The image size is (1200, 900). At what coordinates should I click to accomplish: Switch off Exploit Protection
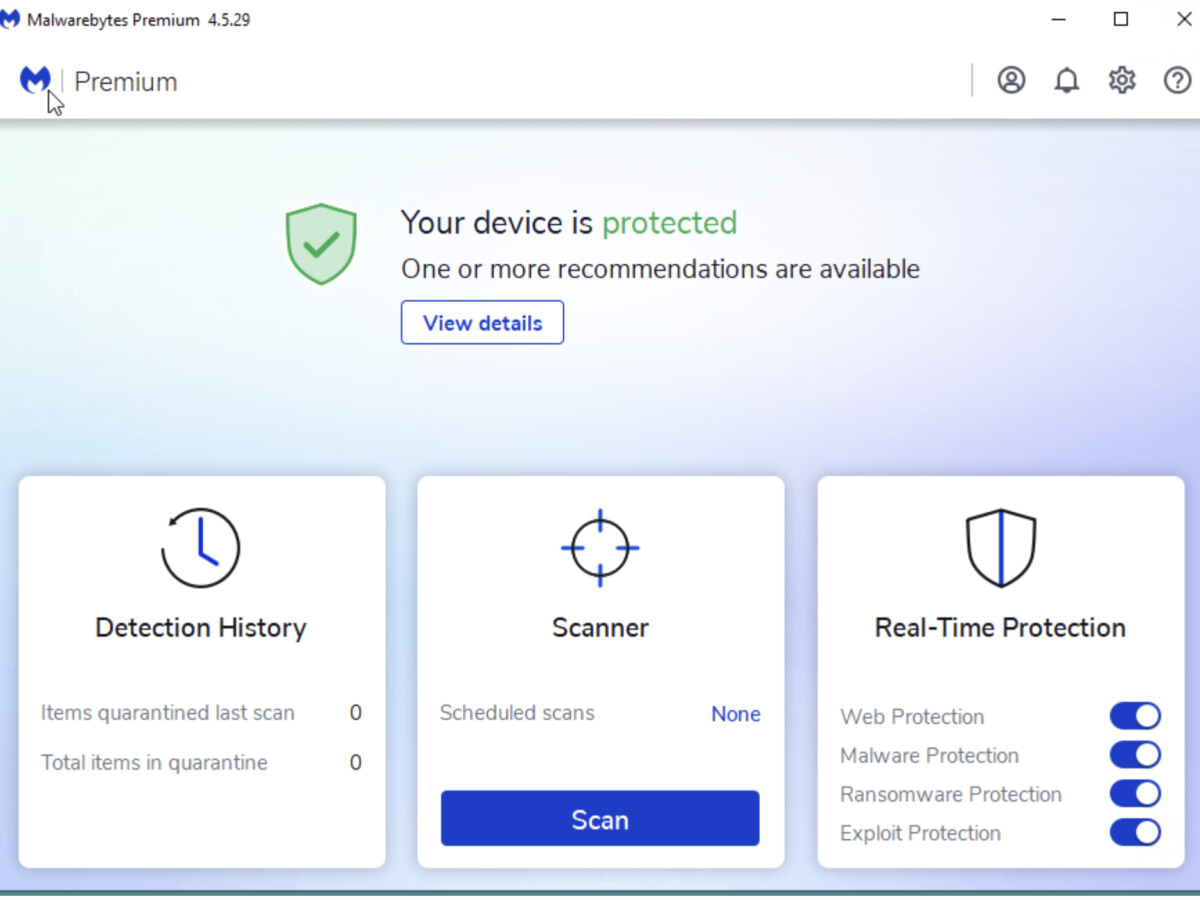pos(1135,833)
